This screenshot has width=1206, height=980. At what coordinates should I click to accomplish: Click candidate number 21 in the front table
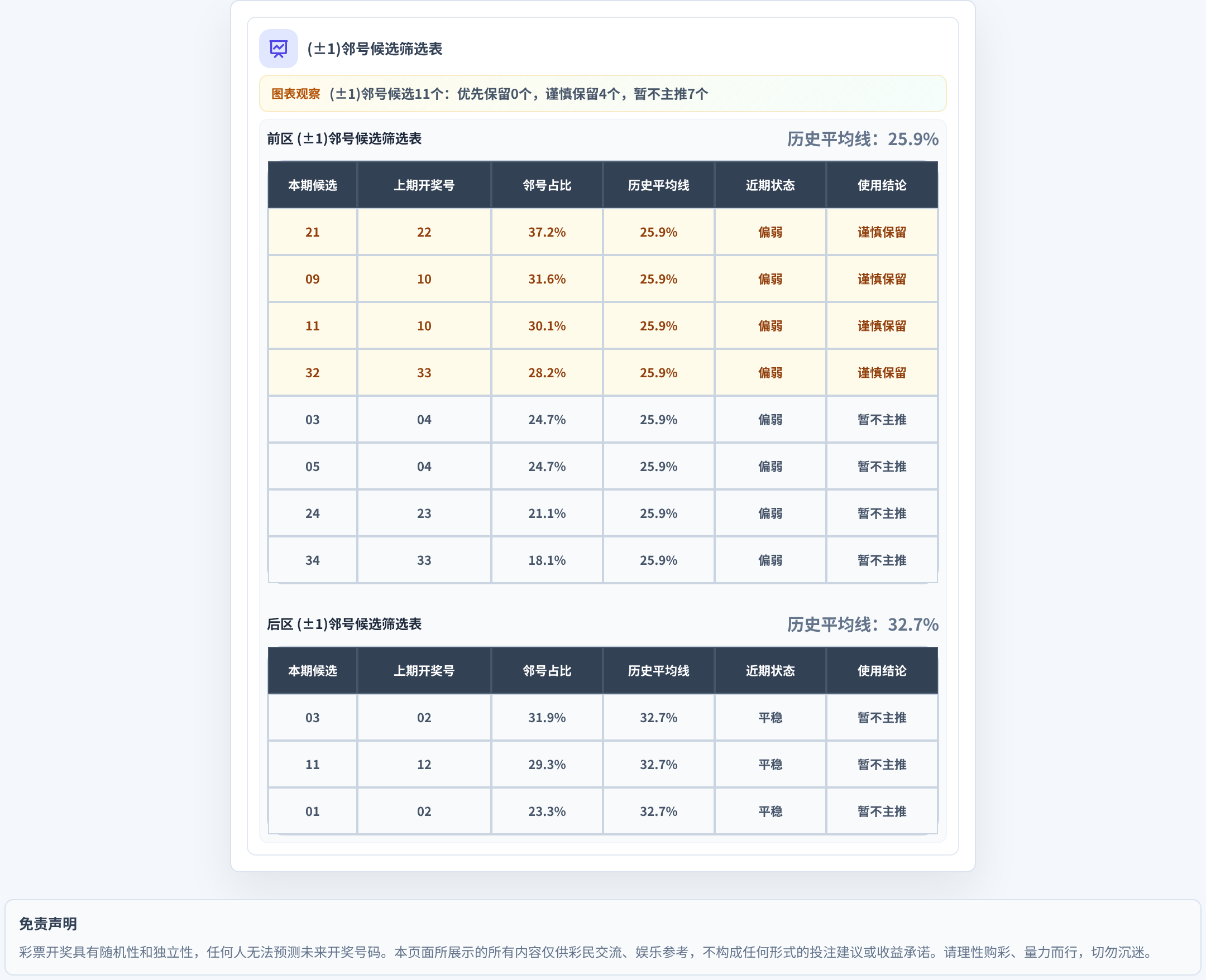312,232
